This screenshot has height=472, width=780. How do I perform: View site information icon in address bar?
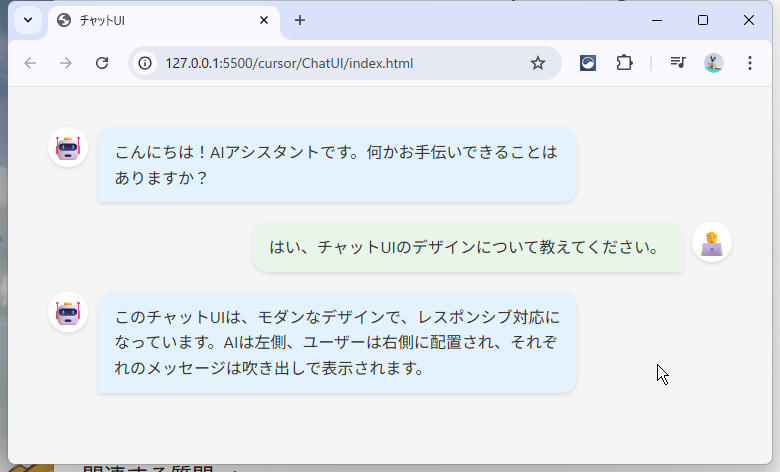(146, 63)
